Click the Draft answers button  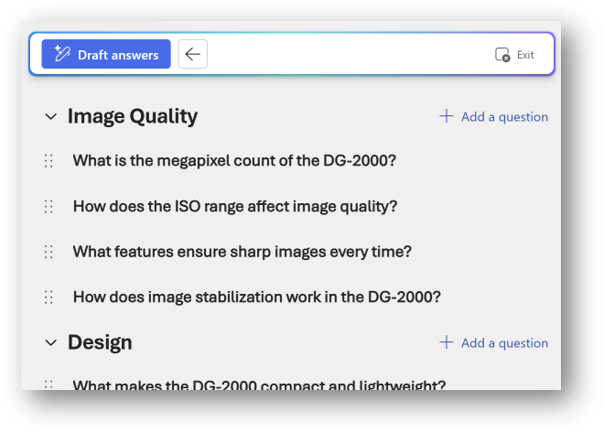(x=106, y=54)
